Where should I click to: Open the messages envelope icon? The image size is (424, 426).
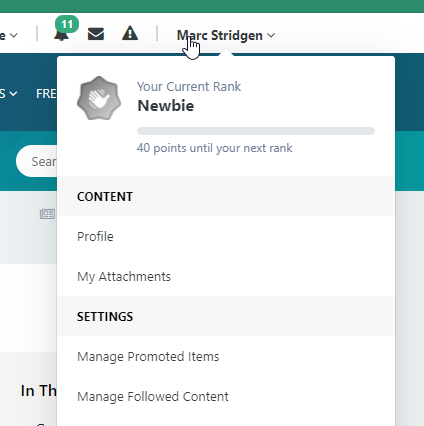point(96,34)
